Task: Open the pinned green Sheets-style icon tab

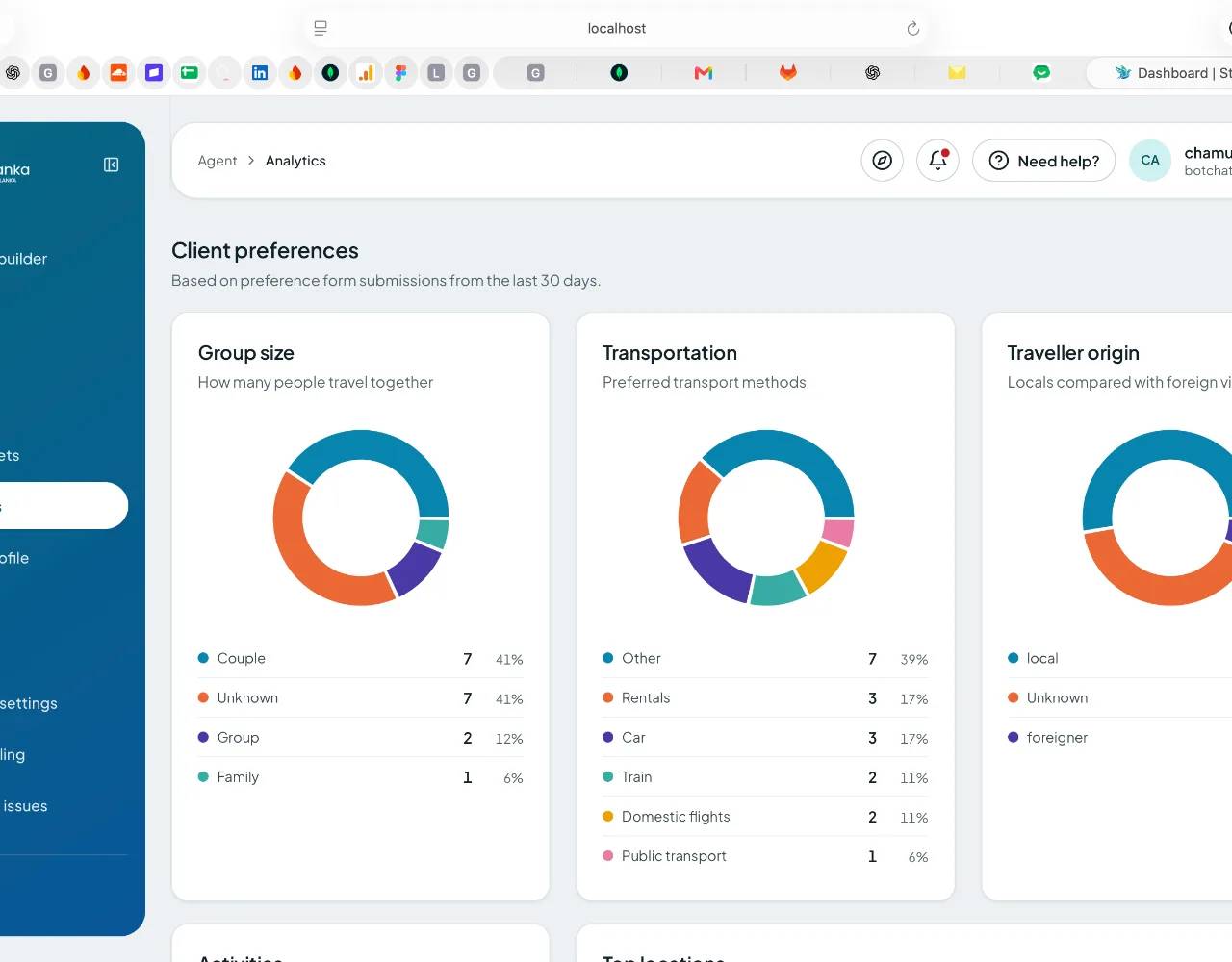Action: [190, 72]
